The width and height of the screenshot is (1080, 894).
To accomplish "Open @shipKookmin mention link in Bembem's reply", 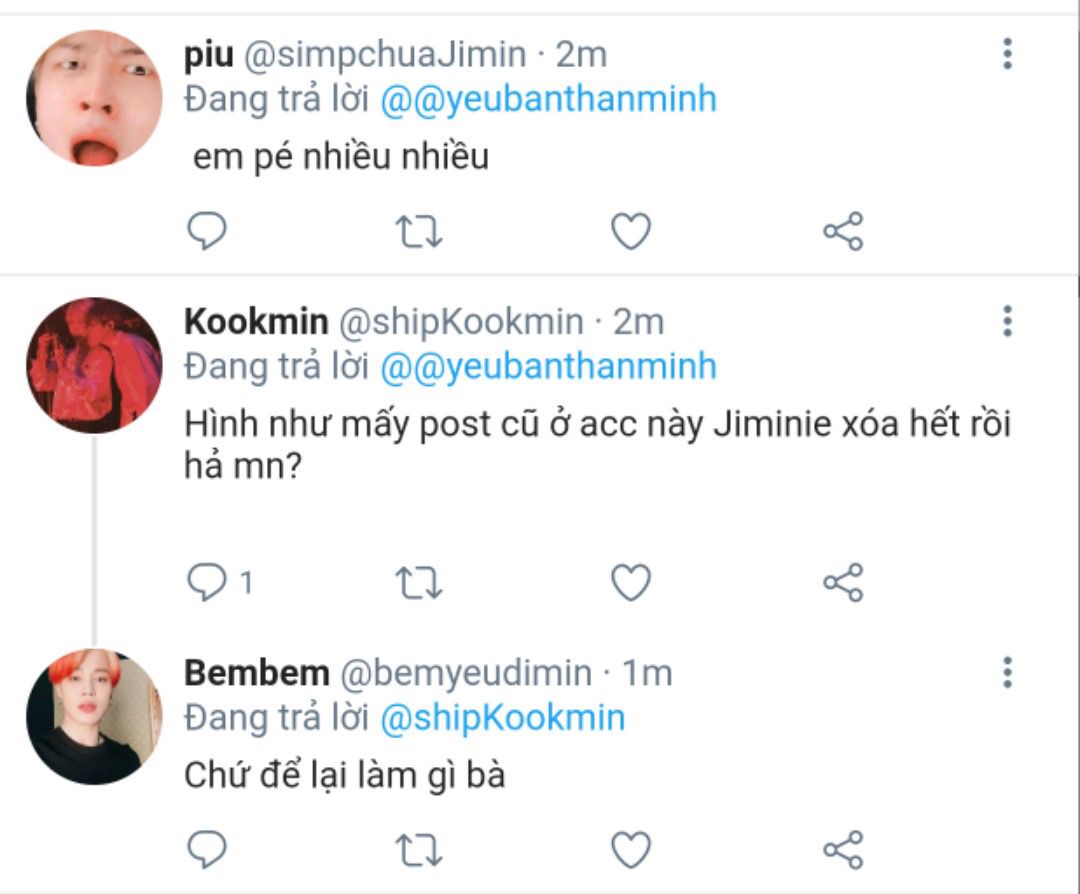I will (503, 718).
